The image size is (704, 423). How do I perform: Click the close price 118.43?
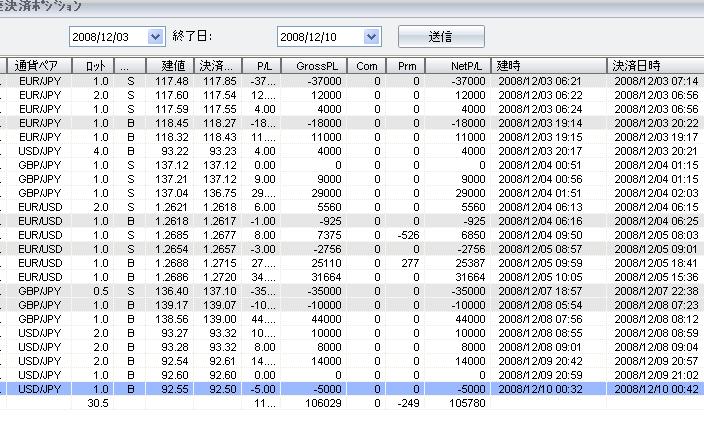coord(220,137)
